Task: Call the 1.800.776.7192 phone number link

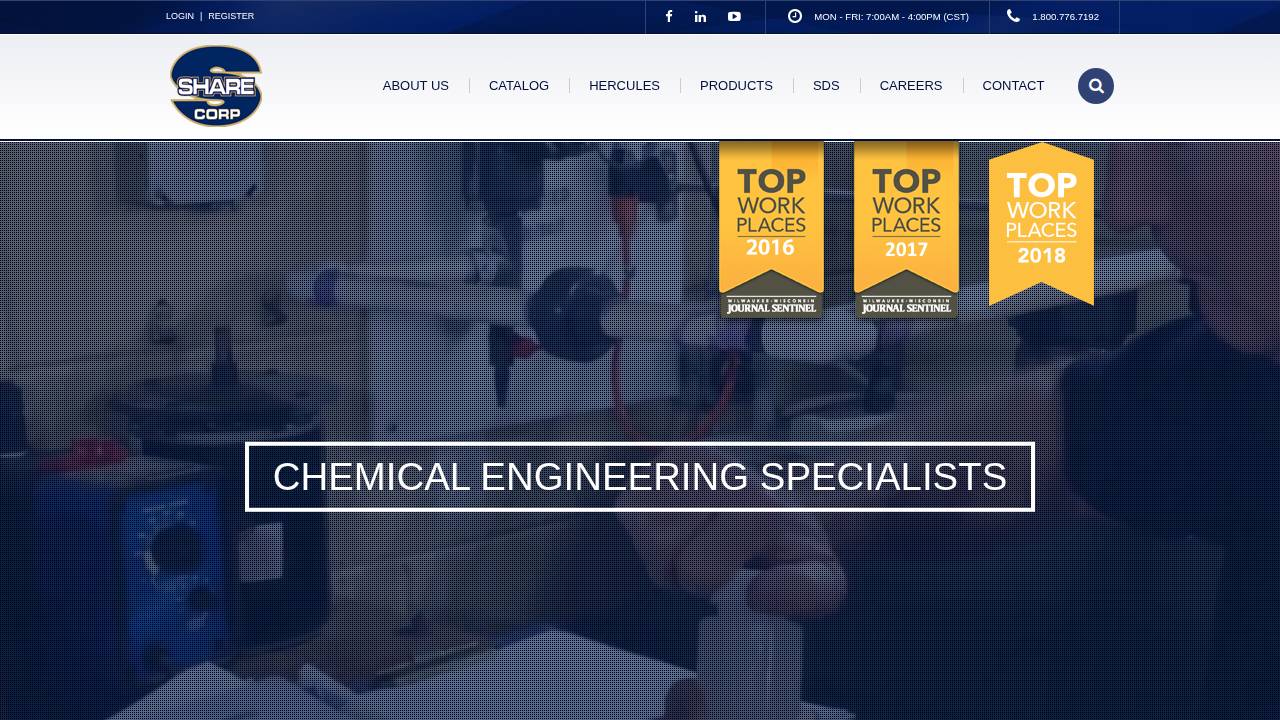Action: pos(1065,16)
